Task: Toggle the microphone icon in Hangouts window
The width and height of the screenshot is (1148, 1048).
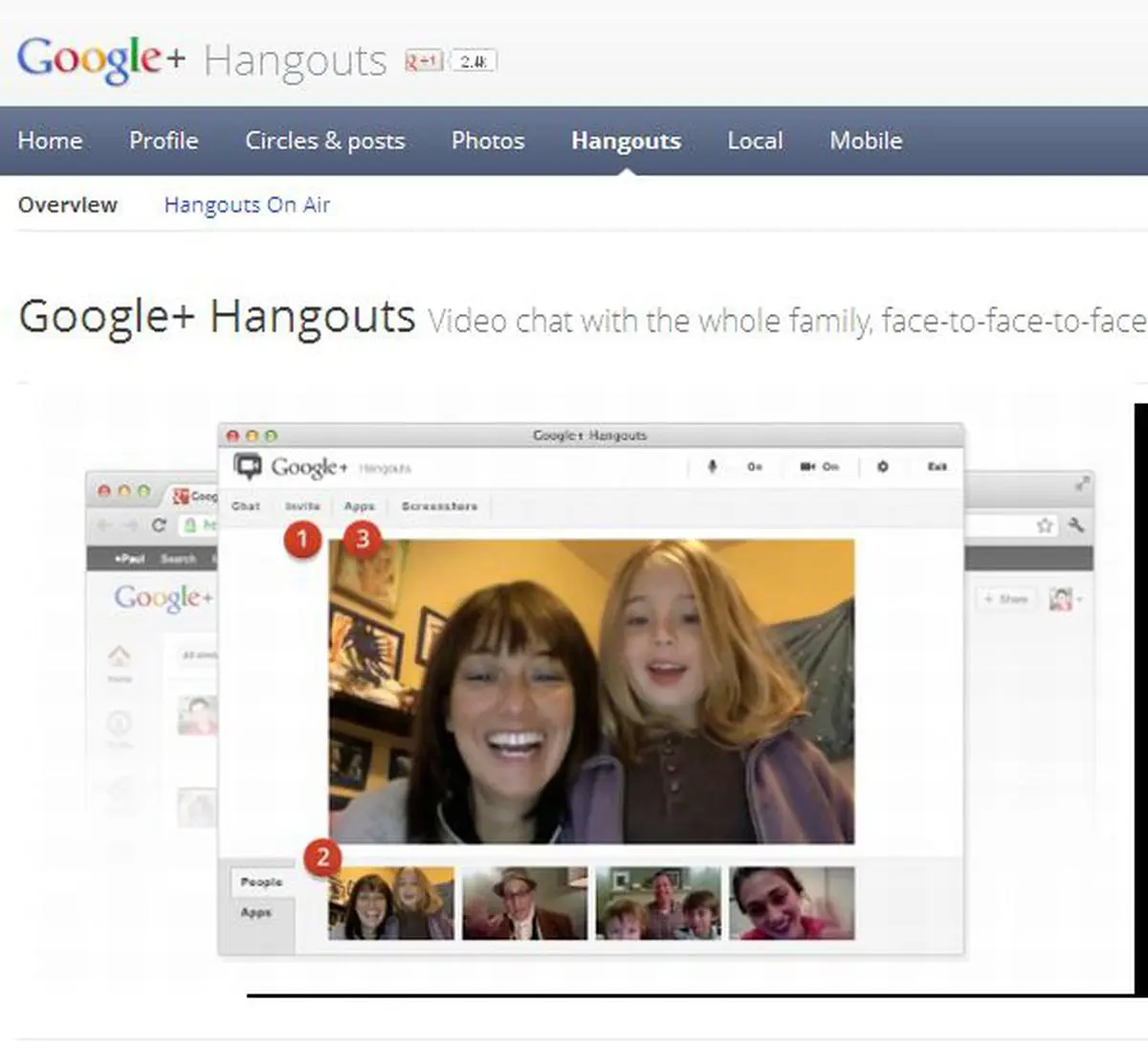Action: click(x=712, y=466)
